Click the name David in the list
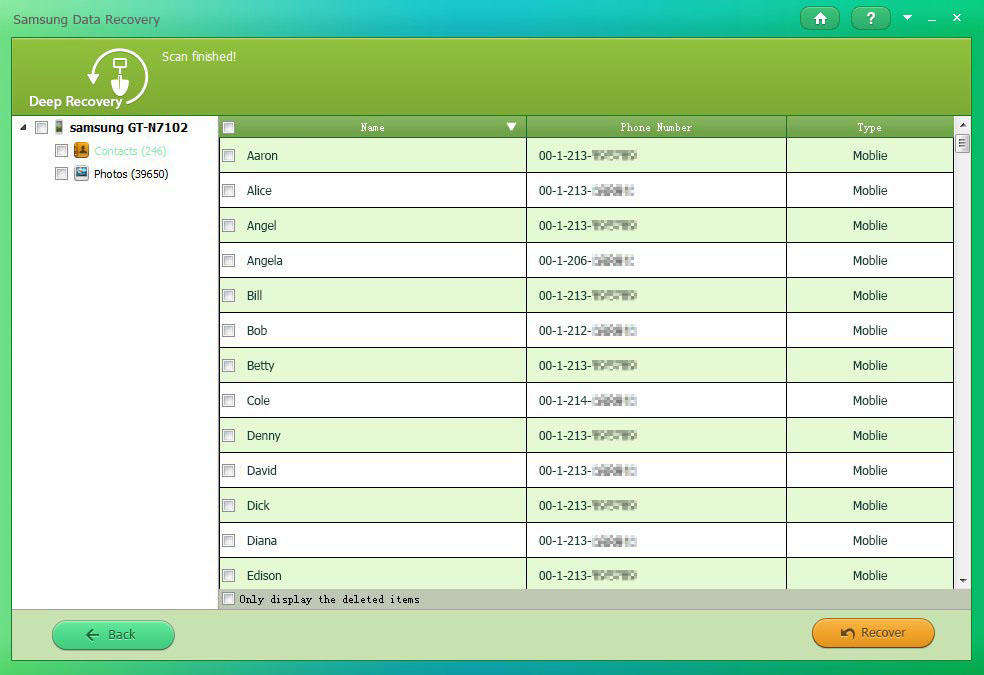This screenshot has height=675, width=984. (x=262, y=470)
